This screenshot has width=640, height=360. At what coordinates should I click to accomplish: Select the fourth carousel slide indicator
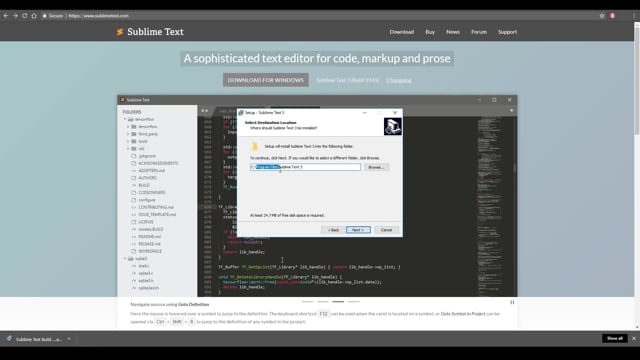[x=353, y=302]
